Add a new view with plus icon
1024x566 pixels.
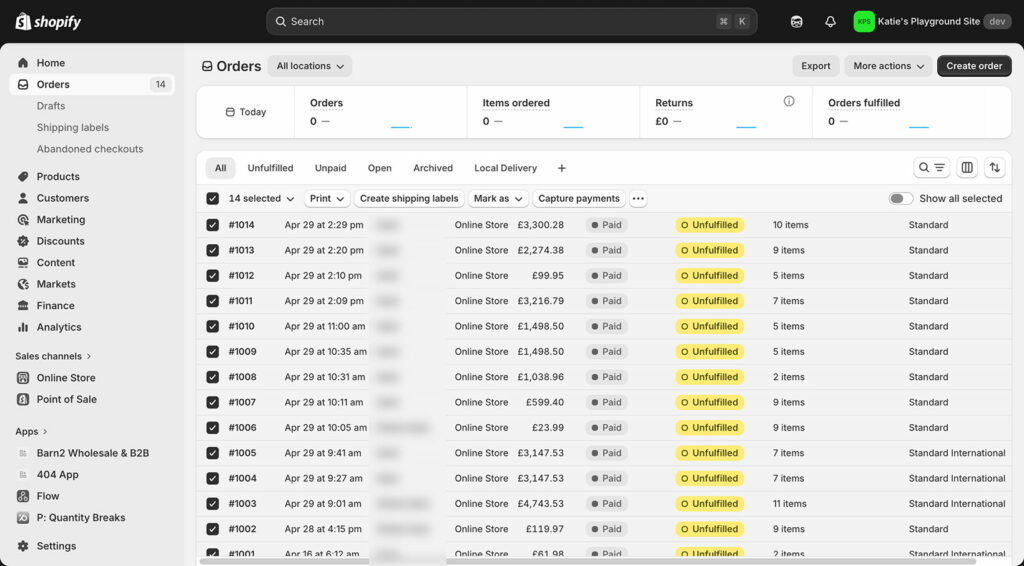(562, 168)
